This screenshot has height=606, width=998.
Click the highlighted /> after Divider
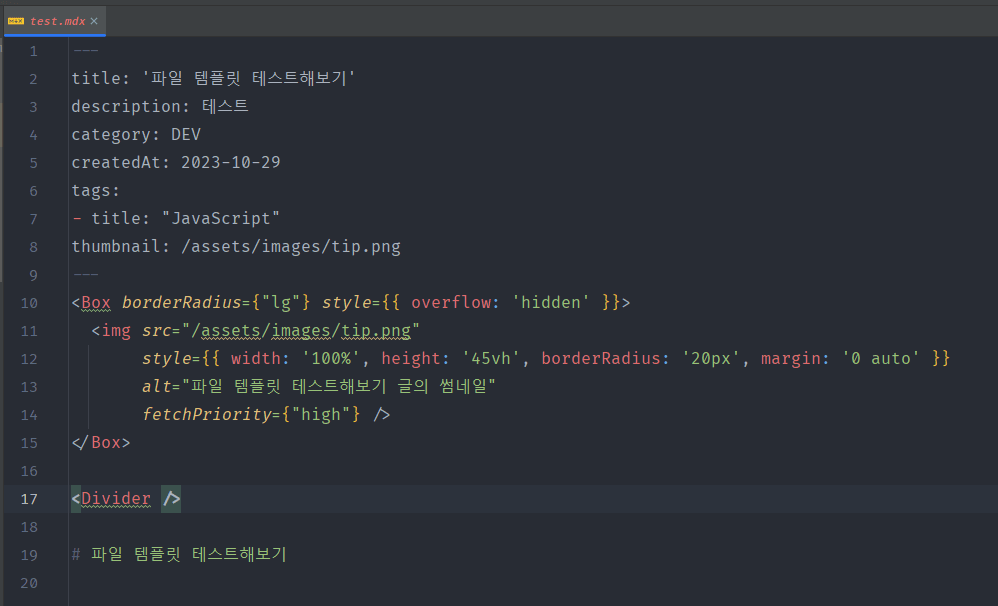[x=171, y=498]
